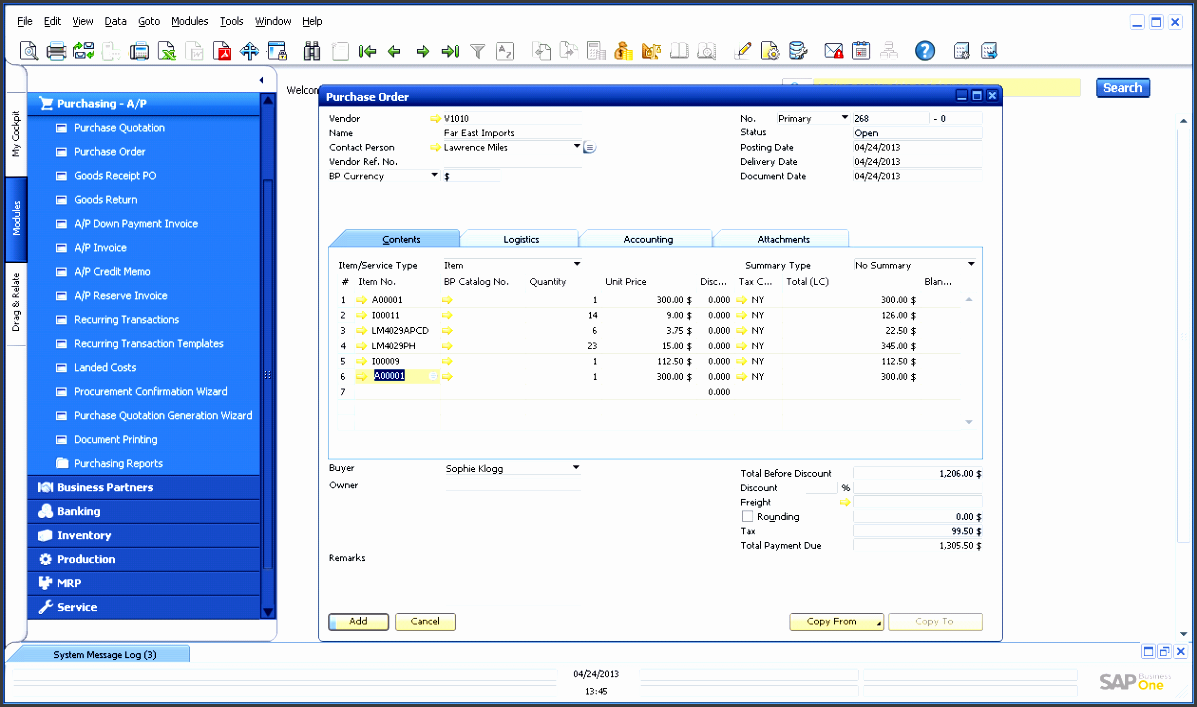Click the Send Email toolbar icon
The image size is (1197, 707).
pos(83,51)
